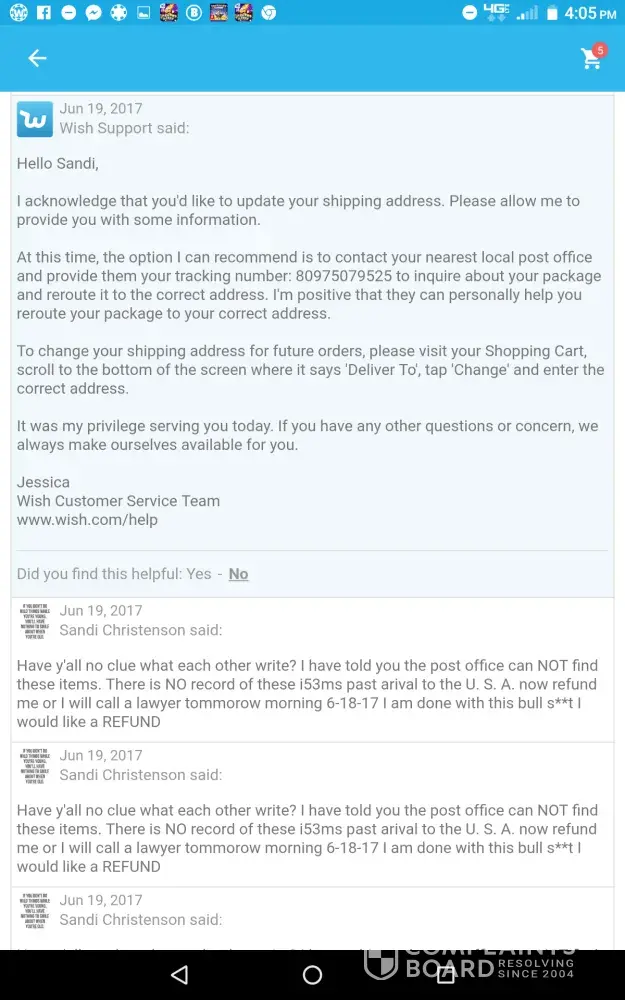Tap the Android recent apps square
This screenshot has height=1000, width=625.
(x=445, y=974)
